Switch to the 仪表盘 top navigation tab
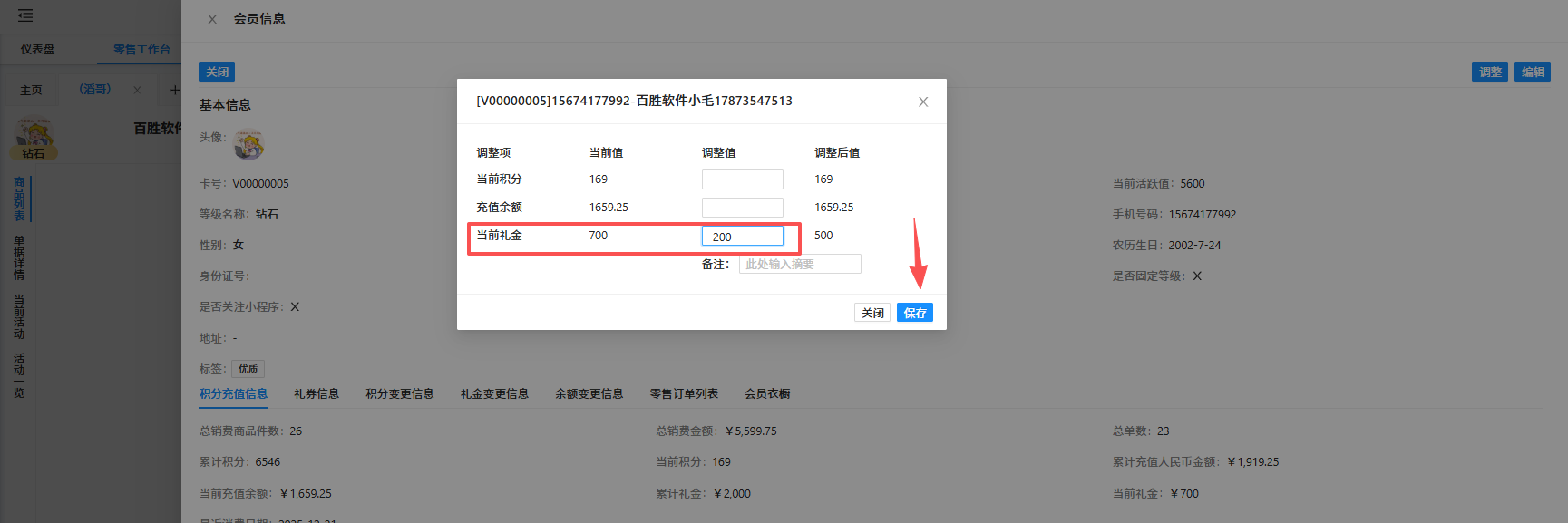This screenshot has height=523, width=1568. 38,49
